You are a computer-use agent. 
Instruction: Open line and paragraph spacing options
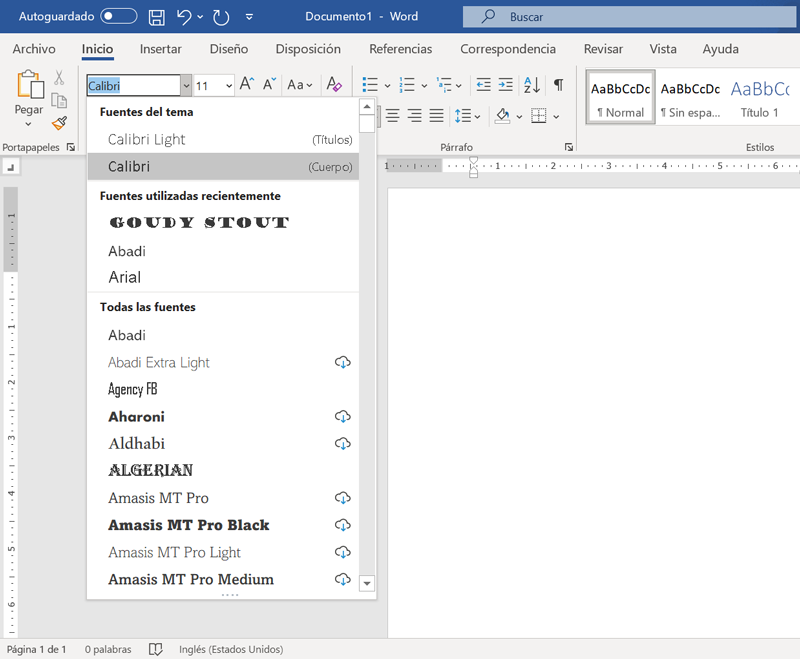[467, 116]
